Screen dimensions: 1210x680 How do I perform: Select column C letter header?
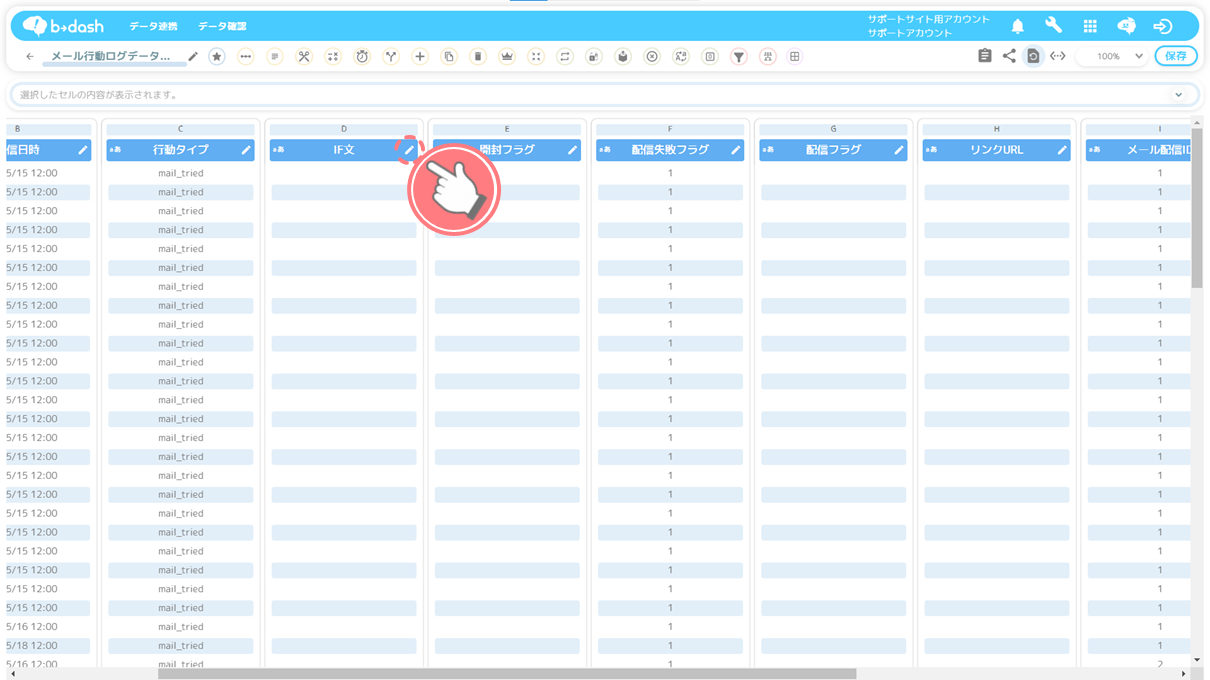click(x=180, y=129)
